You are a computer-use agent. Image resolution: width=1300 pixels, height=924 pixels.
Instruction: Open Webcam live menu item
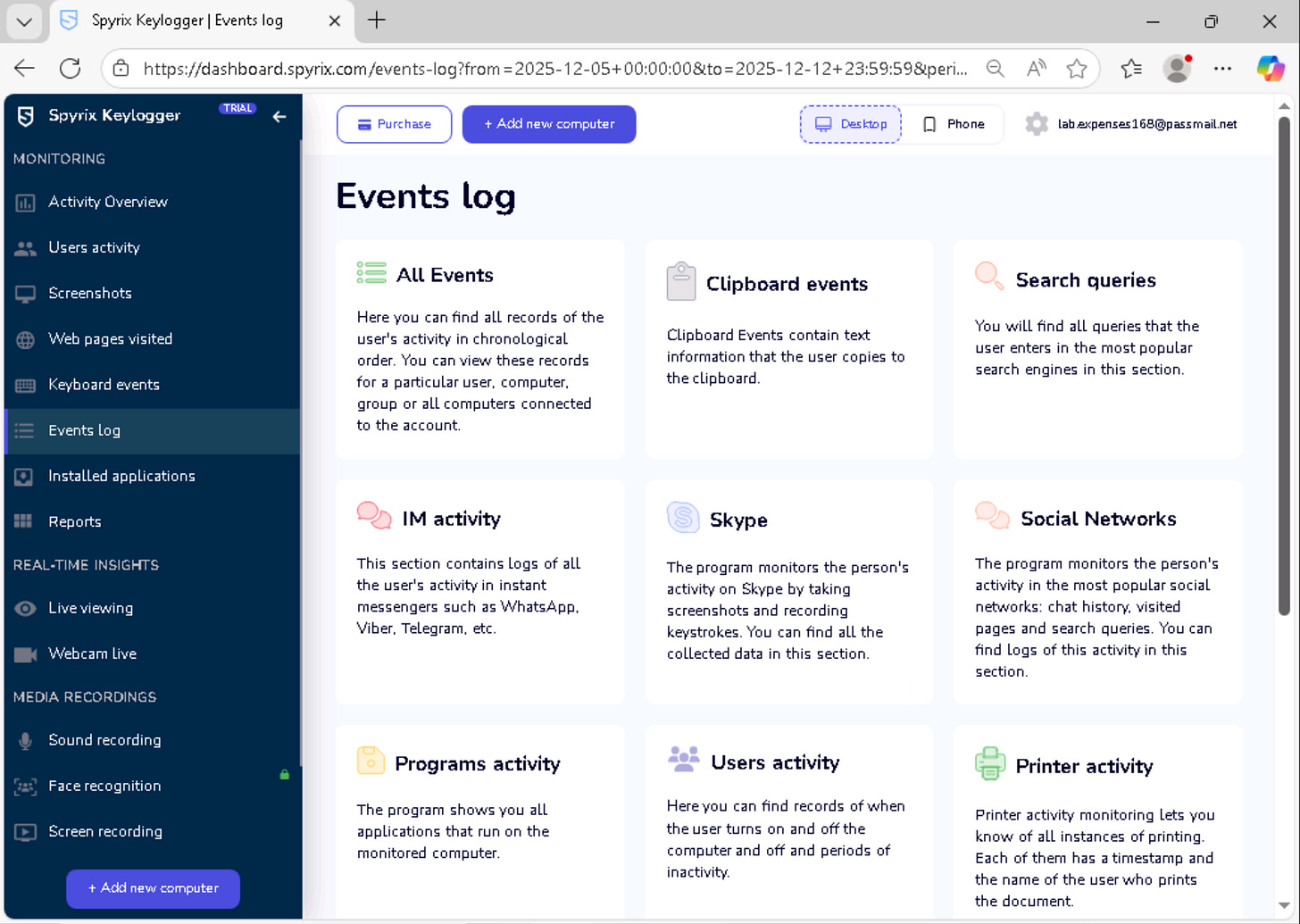[x=92, y=654]
